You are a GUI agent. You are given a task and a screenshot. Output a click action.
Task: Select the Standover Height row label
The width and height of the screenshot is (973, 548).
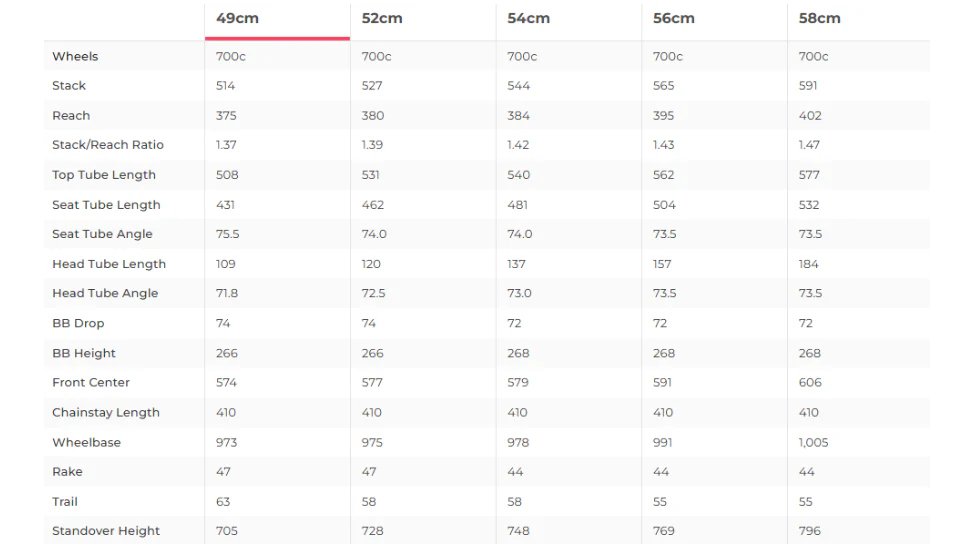point(106,531)
